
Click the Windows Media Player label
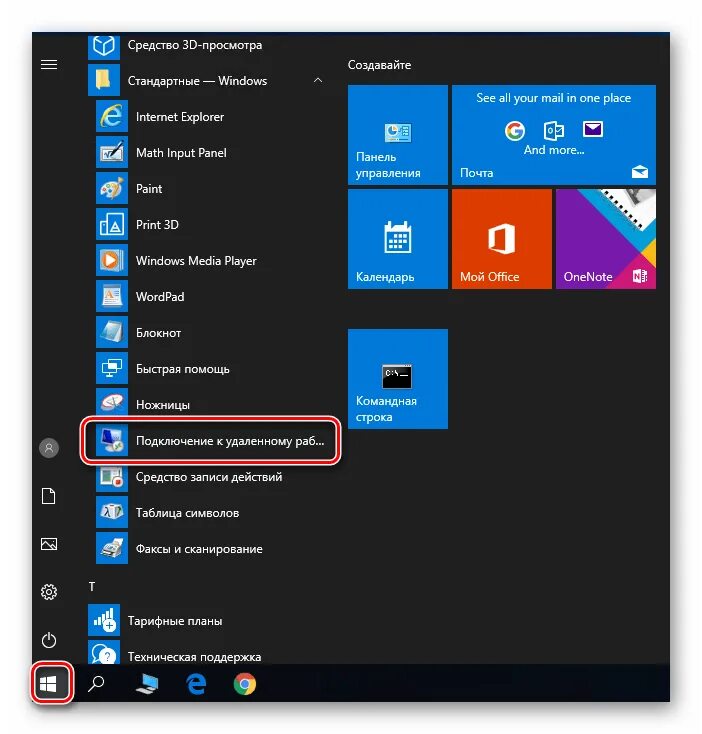(196, 261)
